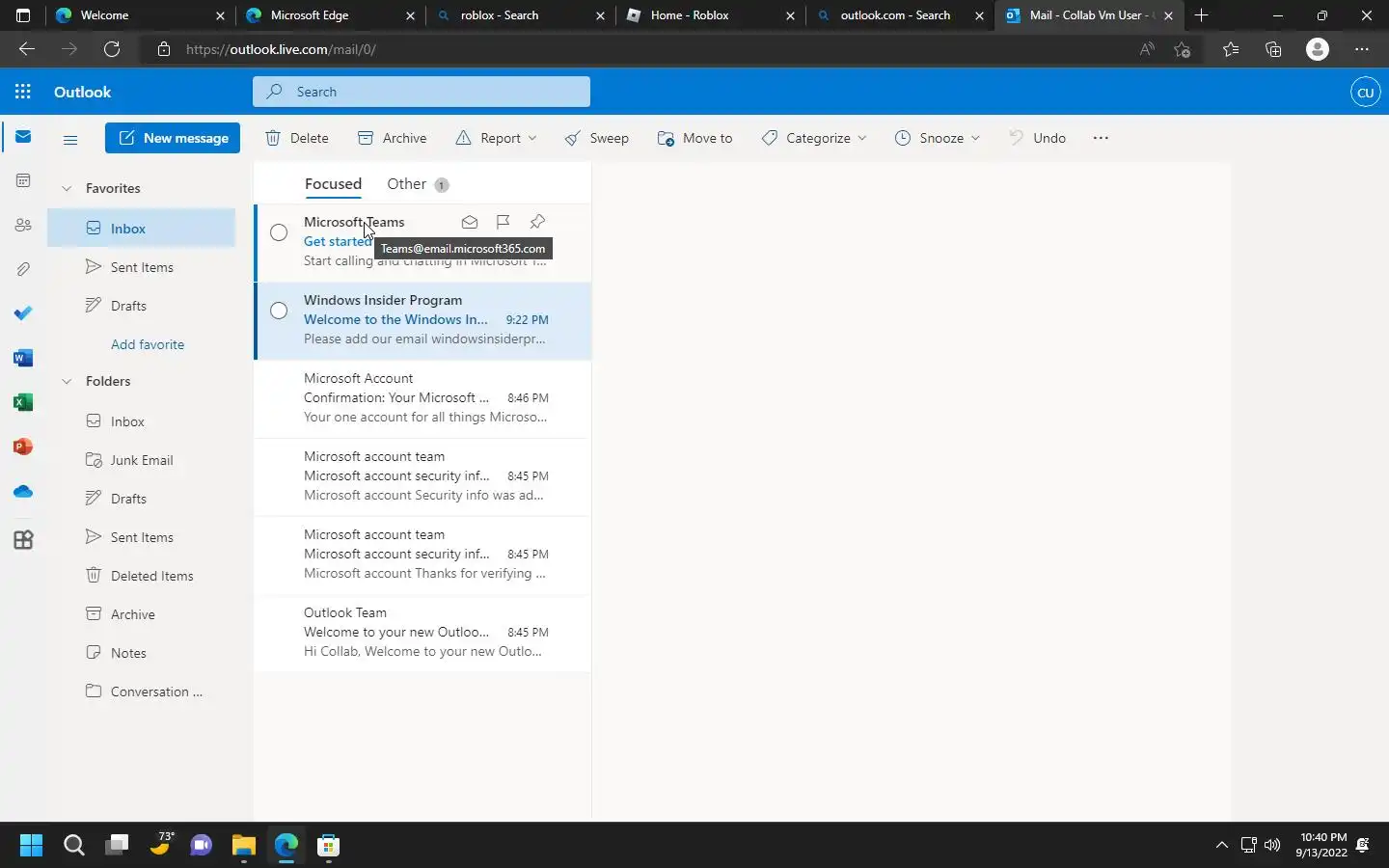Image resolution: width=1389 pixels, height=868 pixels.
Task: Launch Word from the left rail
Action: (x=23, y=358)
